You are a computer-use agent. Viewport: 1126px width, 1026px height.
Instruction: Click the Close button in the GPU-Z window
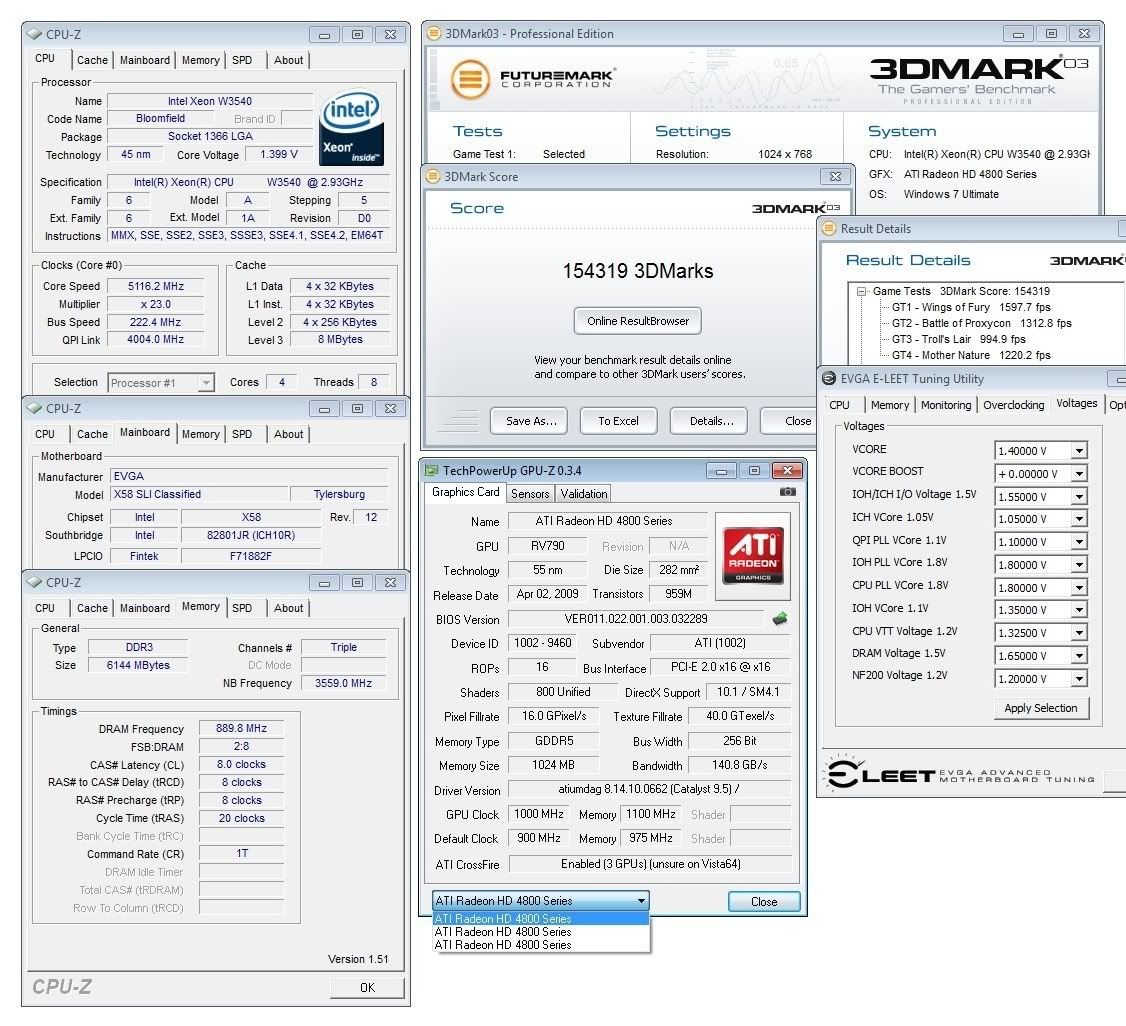coord(764,901)
